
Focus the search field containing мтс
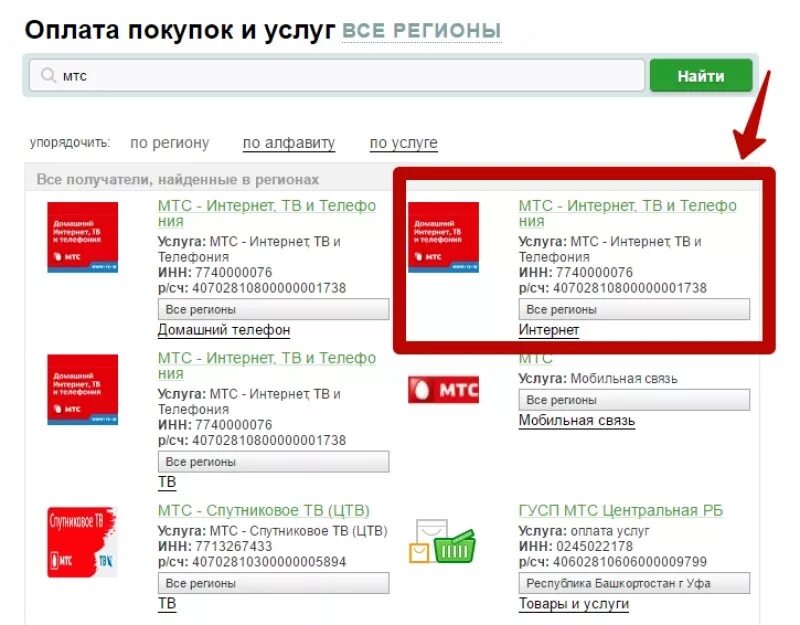point(337,76)
